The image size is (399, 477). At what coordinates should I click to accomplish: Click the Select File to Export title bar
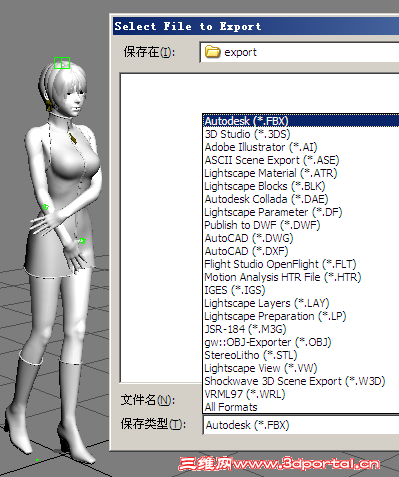(x=256, y=26)
